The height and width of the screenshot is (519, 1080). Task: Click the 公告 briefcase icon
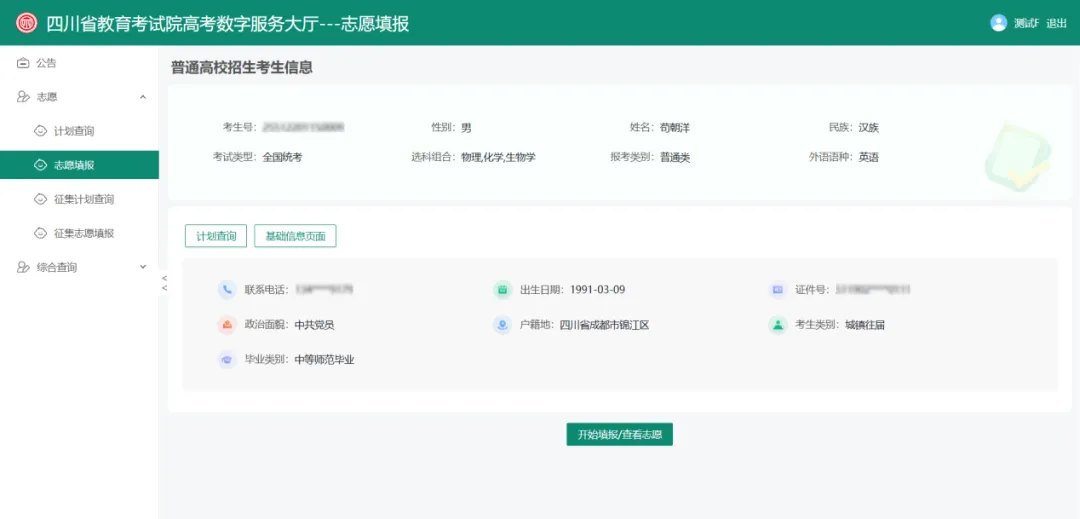pyautogui.click(x=23, y=63)
